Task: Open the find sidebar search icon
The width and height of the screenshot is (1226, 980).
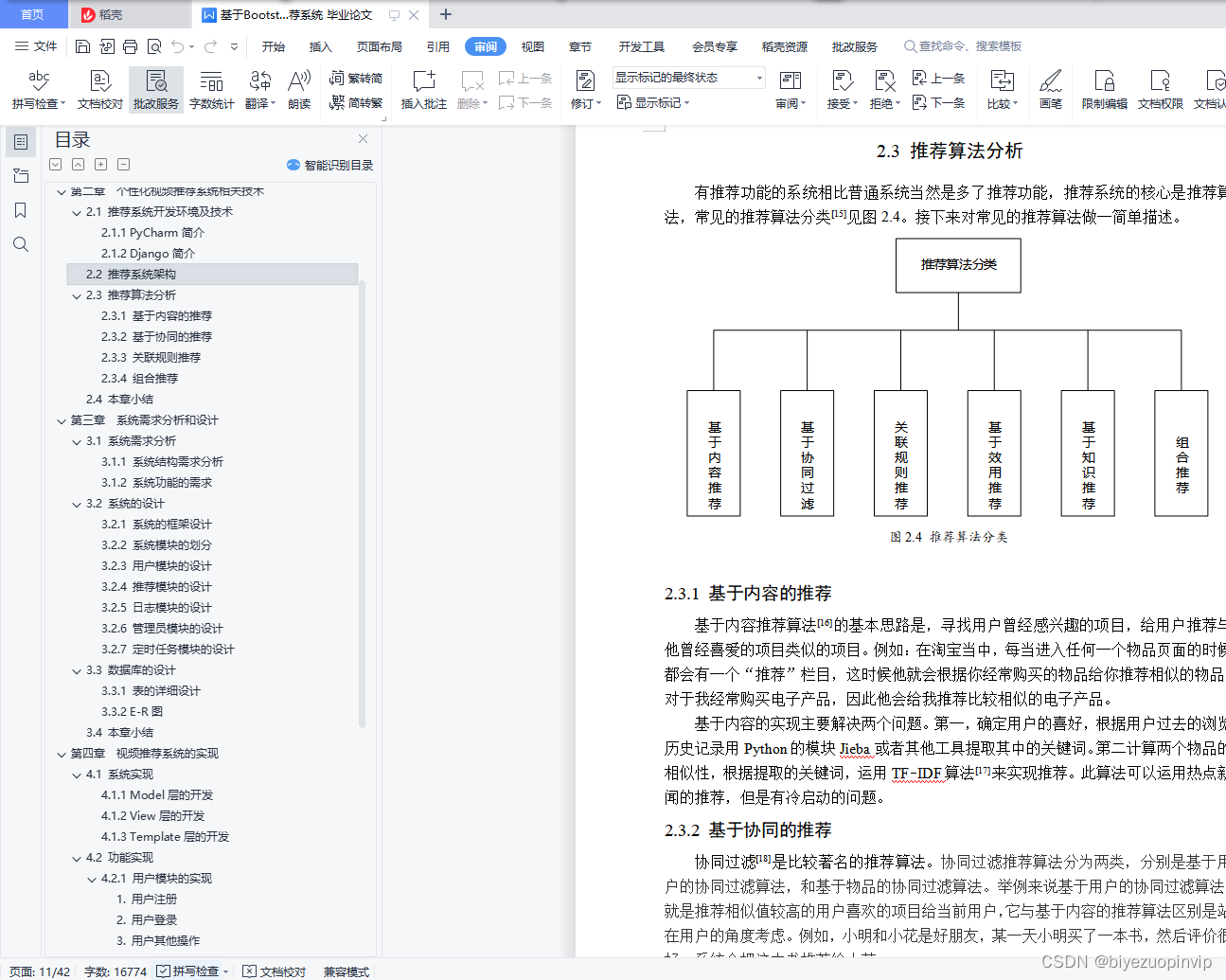Action: 21,244
